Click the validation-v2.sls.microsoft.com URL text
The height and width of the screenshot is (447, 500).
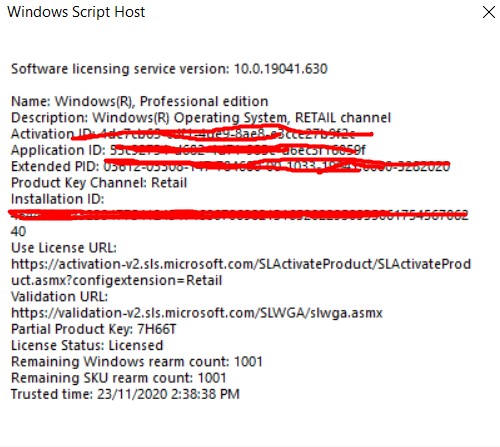coord(197,313)
